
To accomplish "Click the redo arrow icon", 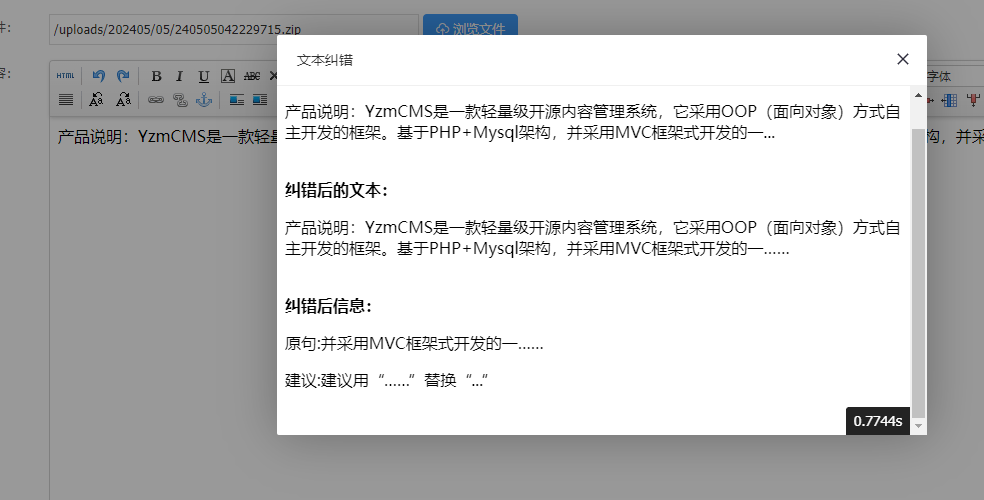I will click(x=122, y=76).
